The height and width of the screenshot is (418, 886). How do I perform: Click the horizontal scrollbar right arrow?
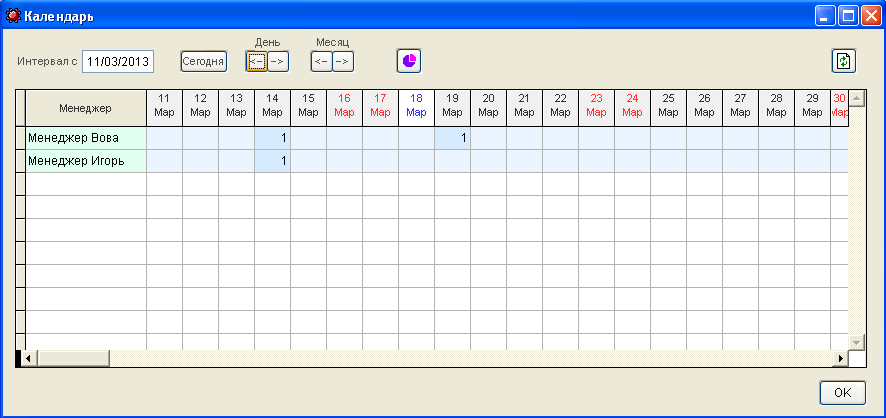(x=841, y=358)
